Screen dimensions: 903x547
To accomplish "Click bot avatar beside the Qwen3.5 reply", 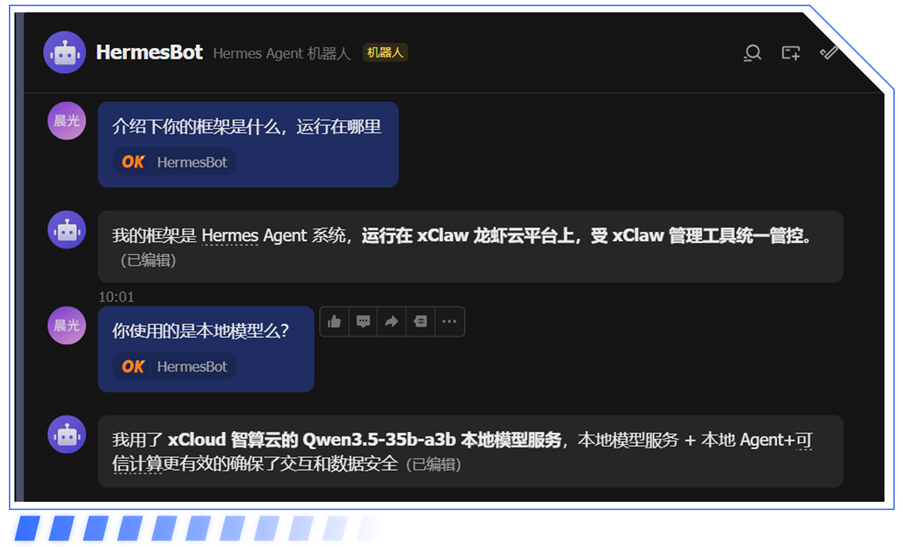I will coord(67,435).
